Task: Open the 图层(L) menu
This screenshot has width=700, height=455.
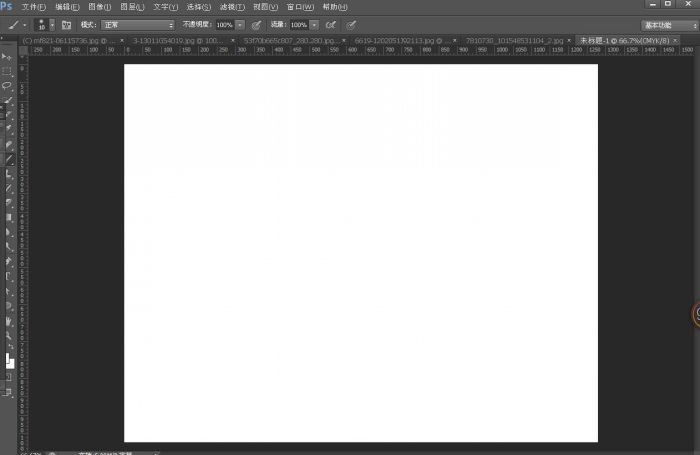Action: pyautogui.click(x=132, y=6)
